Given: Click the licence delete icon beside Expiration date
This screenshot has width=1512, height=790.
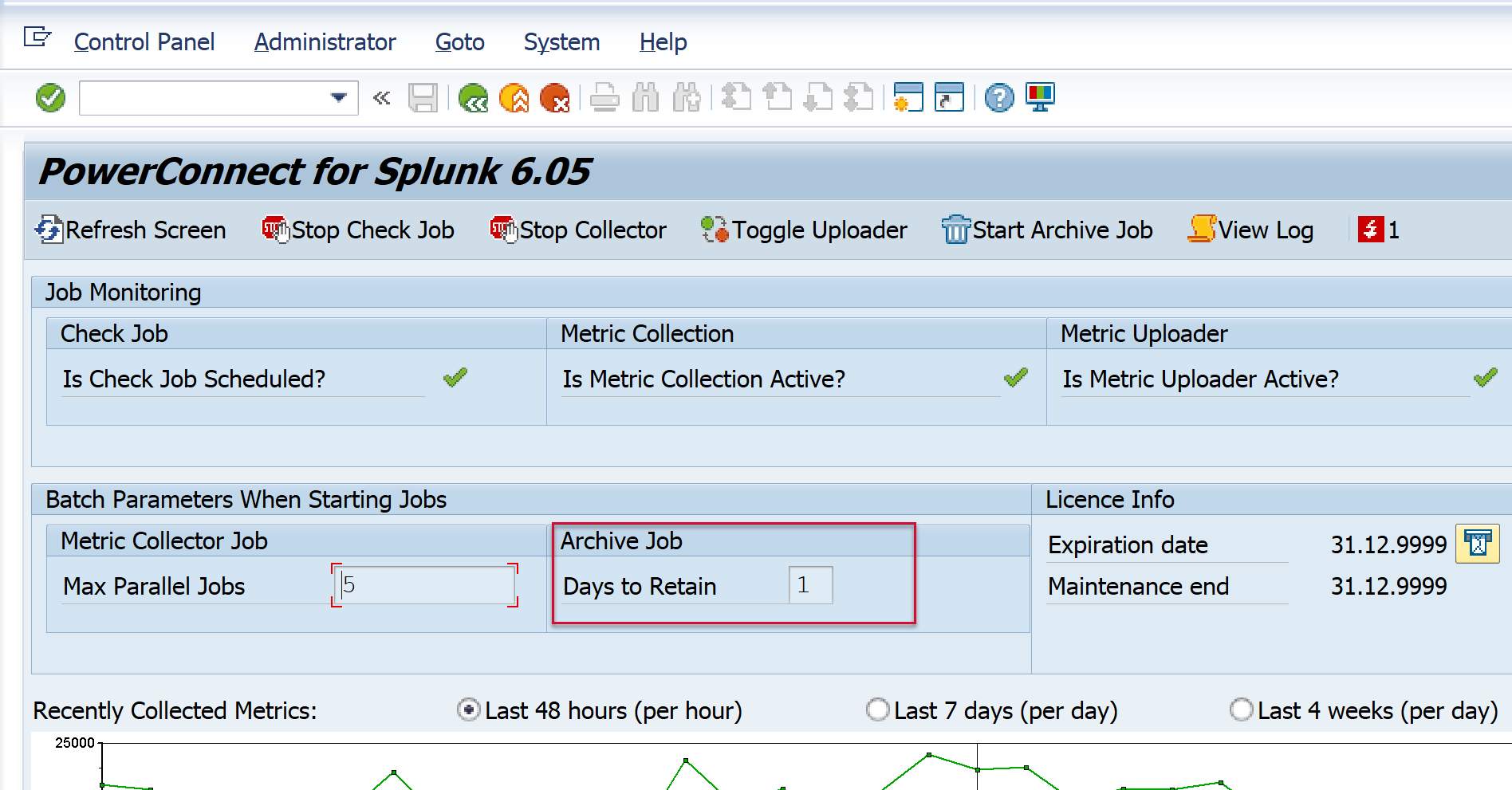Looking at the screenshot, I should click(1477, 544).
